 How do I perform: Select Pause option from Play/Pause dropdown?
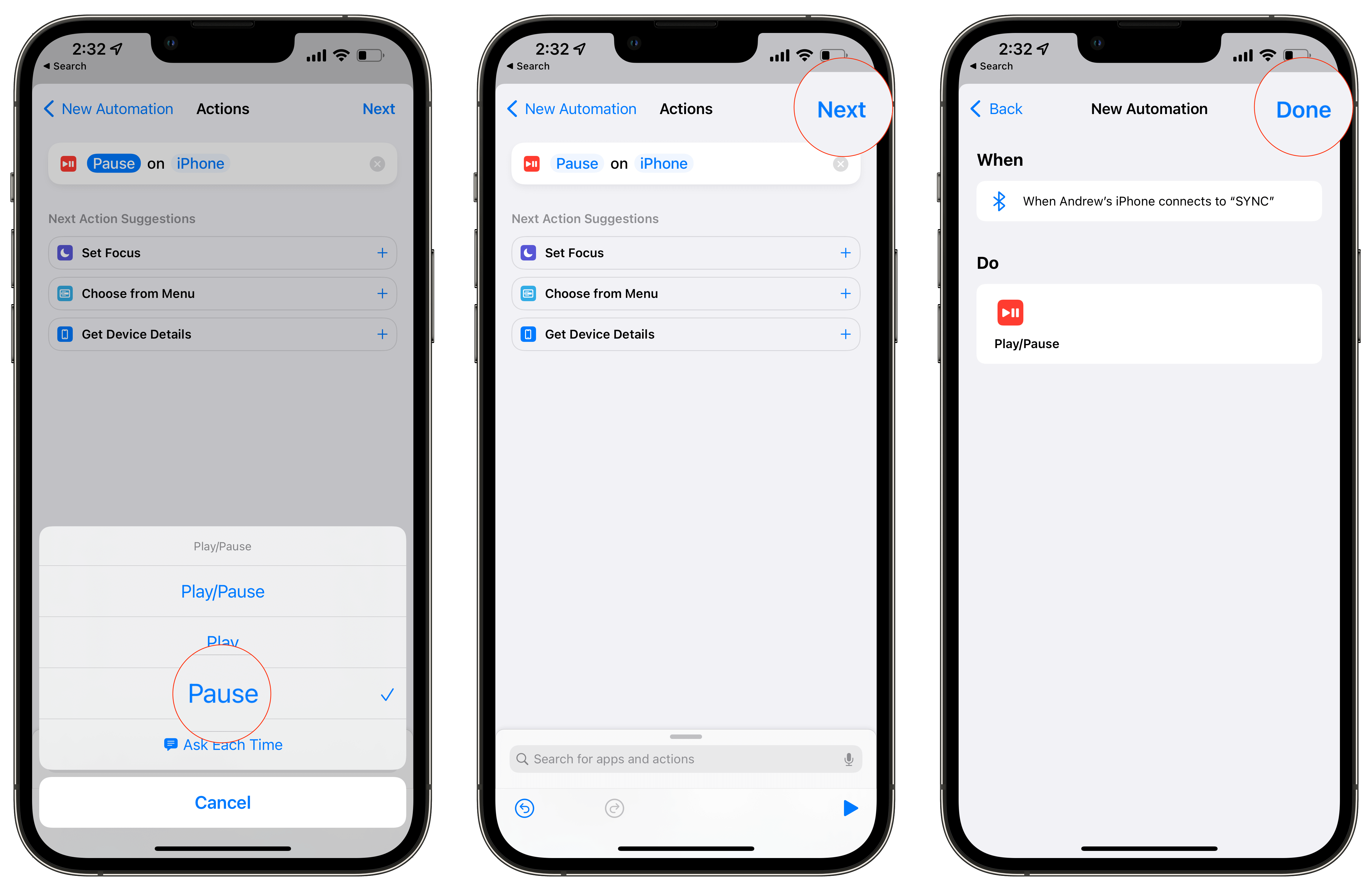click(x=222, y=693)
